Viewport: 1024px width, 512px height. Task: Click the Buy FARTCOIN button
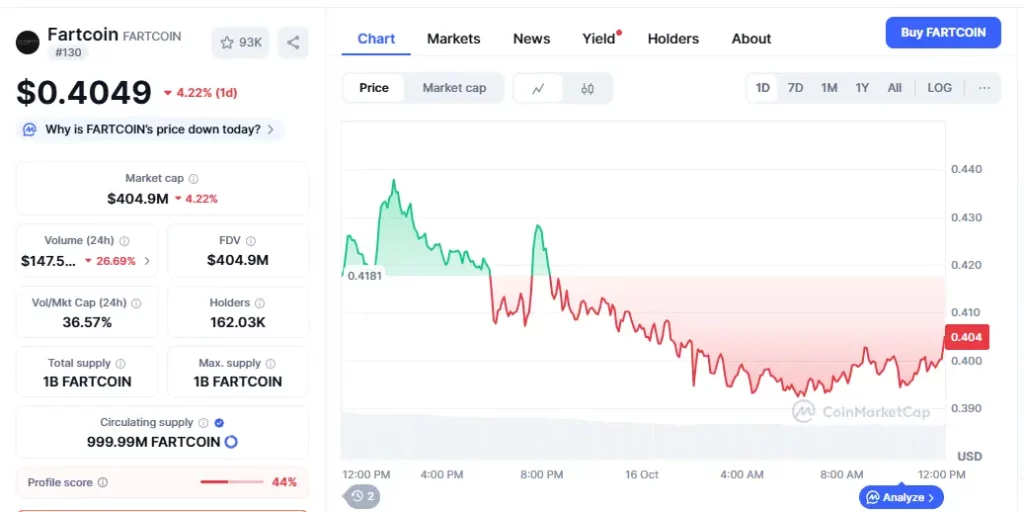(942, 32)
